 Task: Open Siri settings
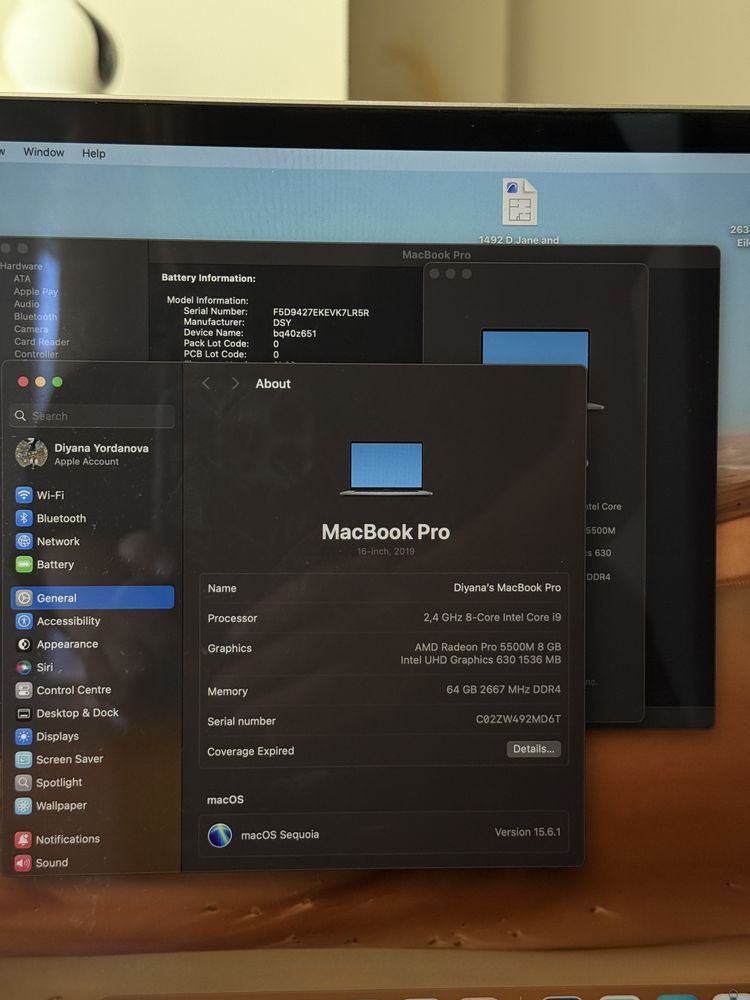(x=34, y=667)
